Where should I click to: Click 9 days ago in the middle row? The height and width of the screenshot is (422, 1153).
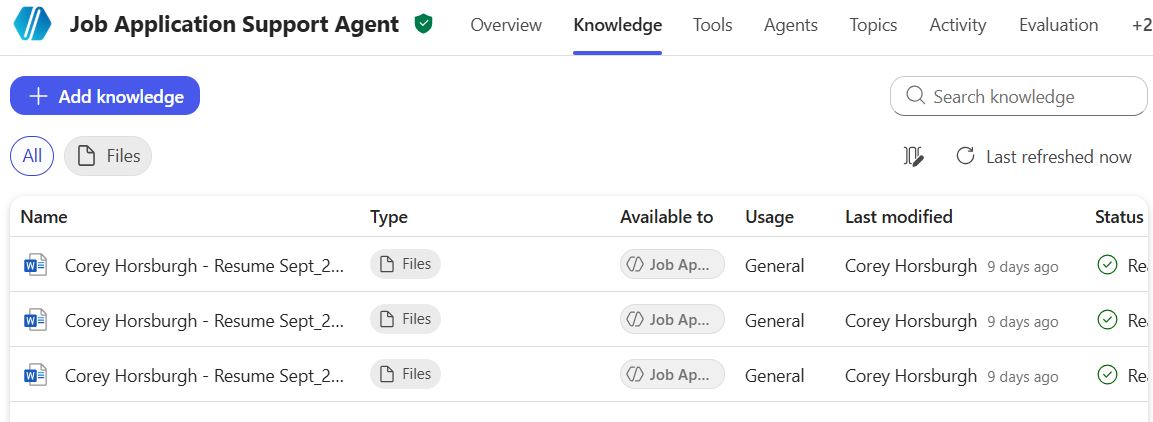[1023, 321]
